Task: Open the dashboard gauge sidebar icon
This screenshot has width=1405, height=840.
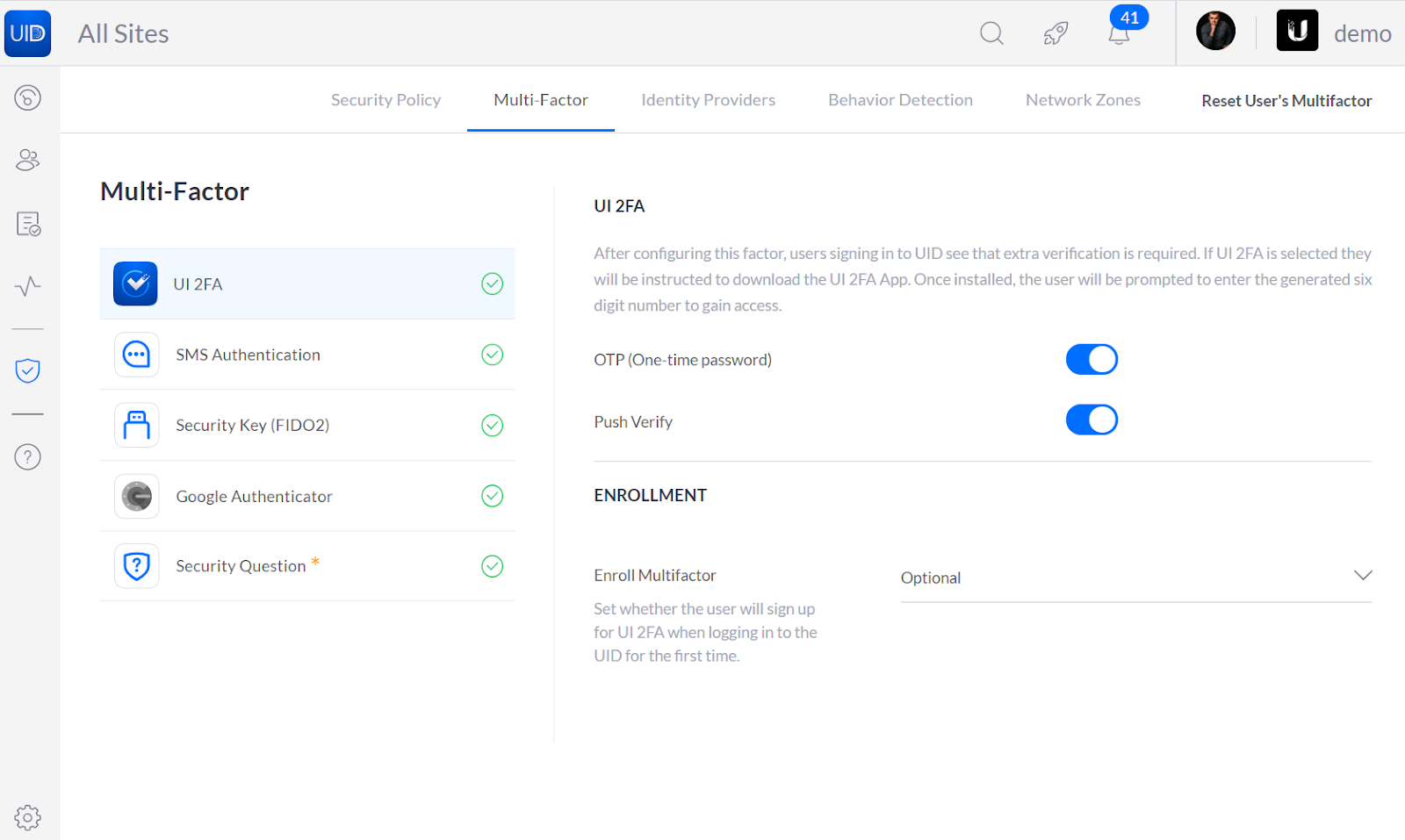Action: 28,97
